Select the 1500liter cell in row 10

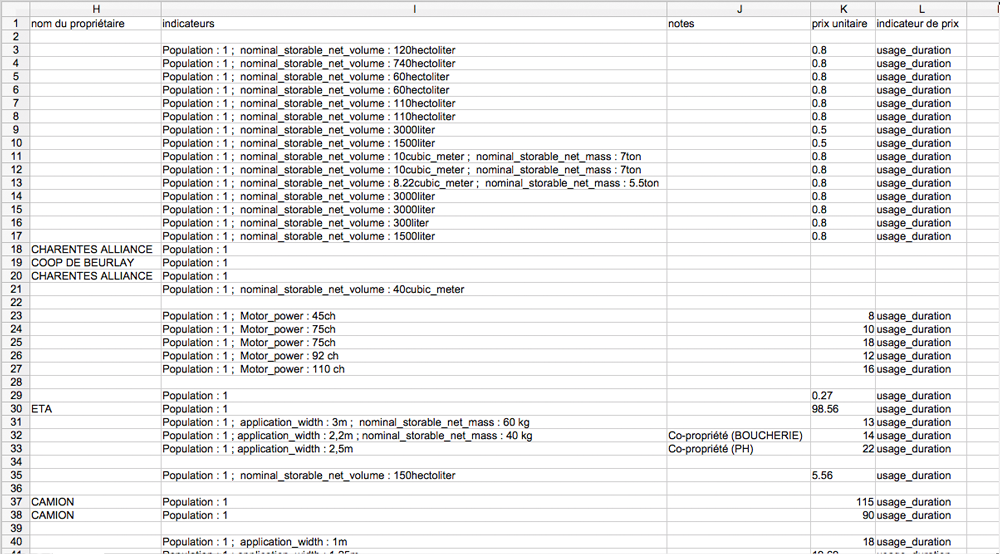click(414, 143)
